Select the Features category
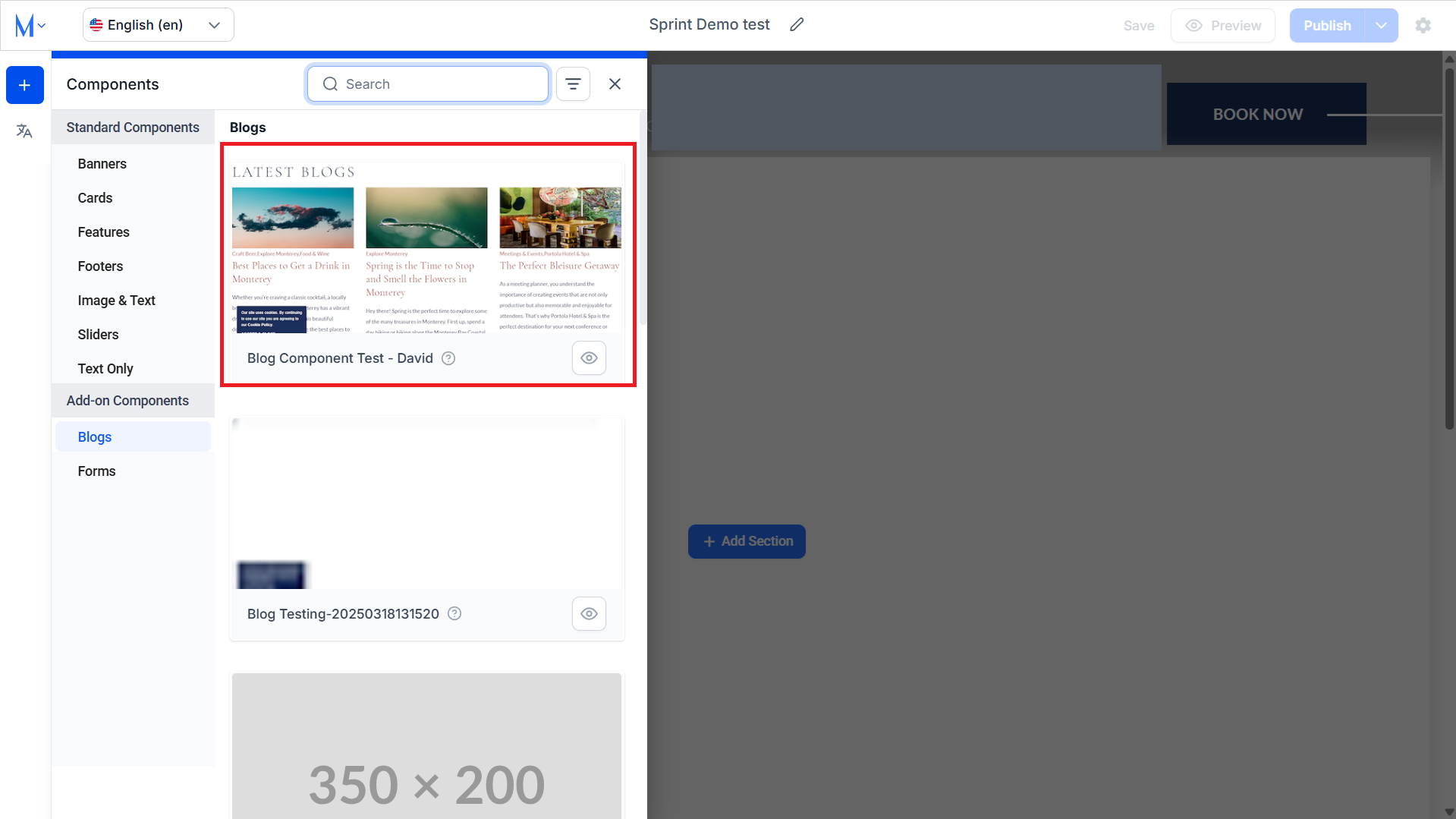The image size is (1456, 819). [134, 232]
